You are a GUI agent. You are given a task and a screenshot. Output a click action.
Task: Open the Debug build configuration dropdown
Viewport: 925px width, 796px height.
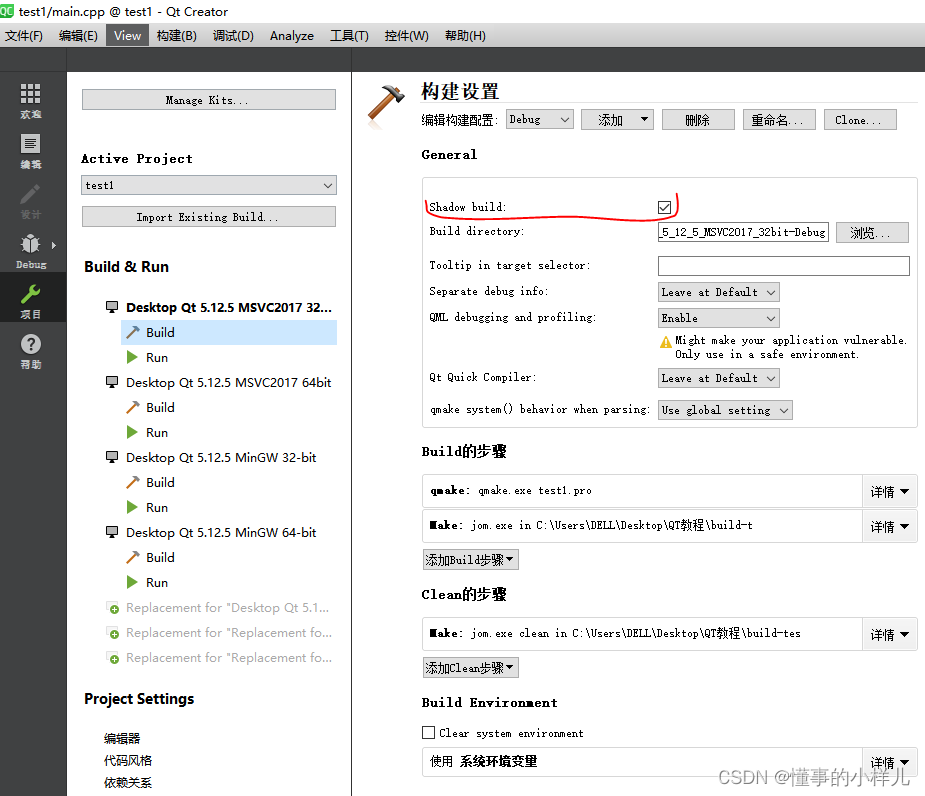click(539, 119)
